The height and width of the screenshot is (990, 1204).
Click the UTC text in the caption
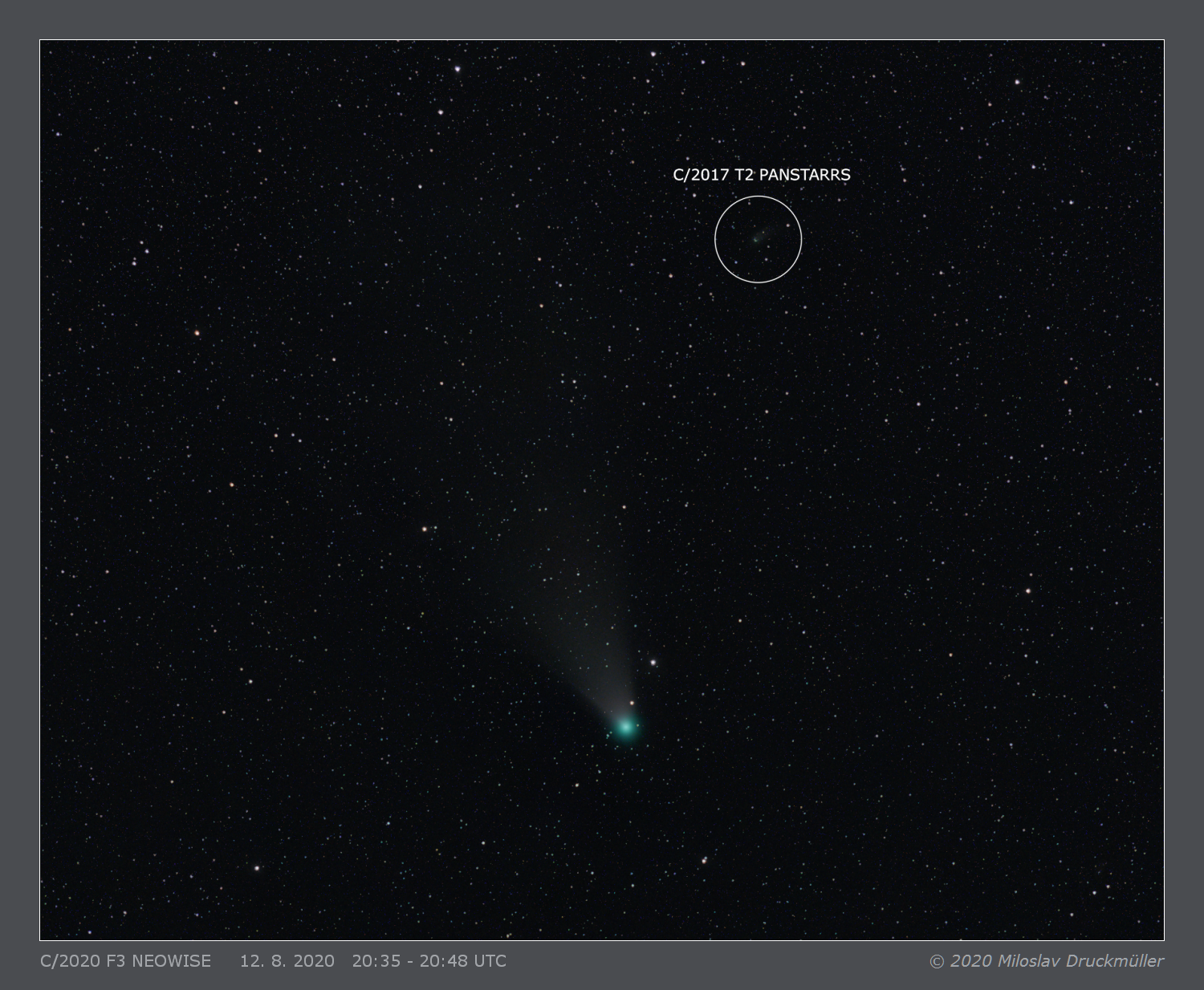coord(489,961)
